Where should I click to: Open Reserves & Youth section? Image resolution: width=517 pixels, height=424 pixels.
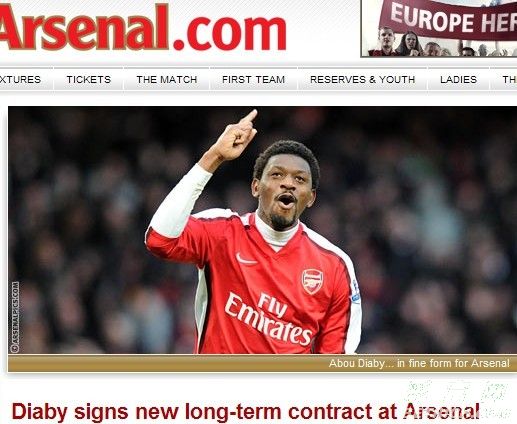[x=362, y=80]
